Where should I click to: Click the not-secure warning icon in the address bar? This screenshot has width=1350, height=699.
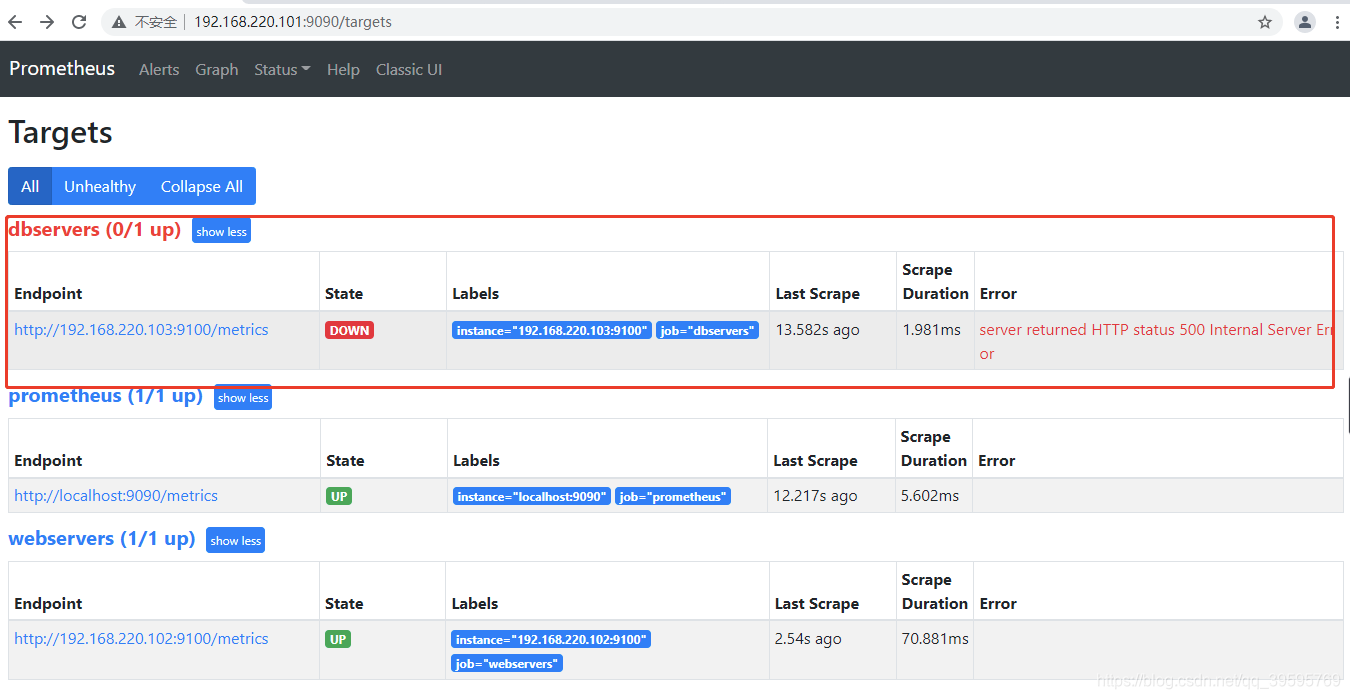pos(119,22)
